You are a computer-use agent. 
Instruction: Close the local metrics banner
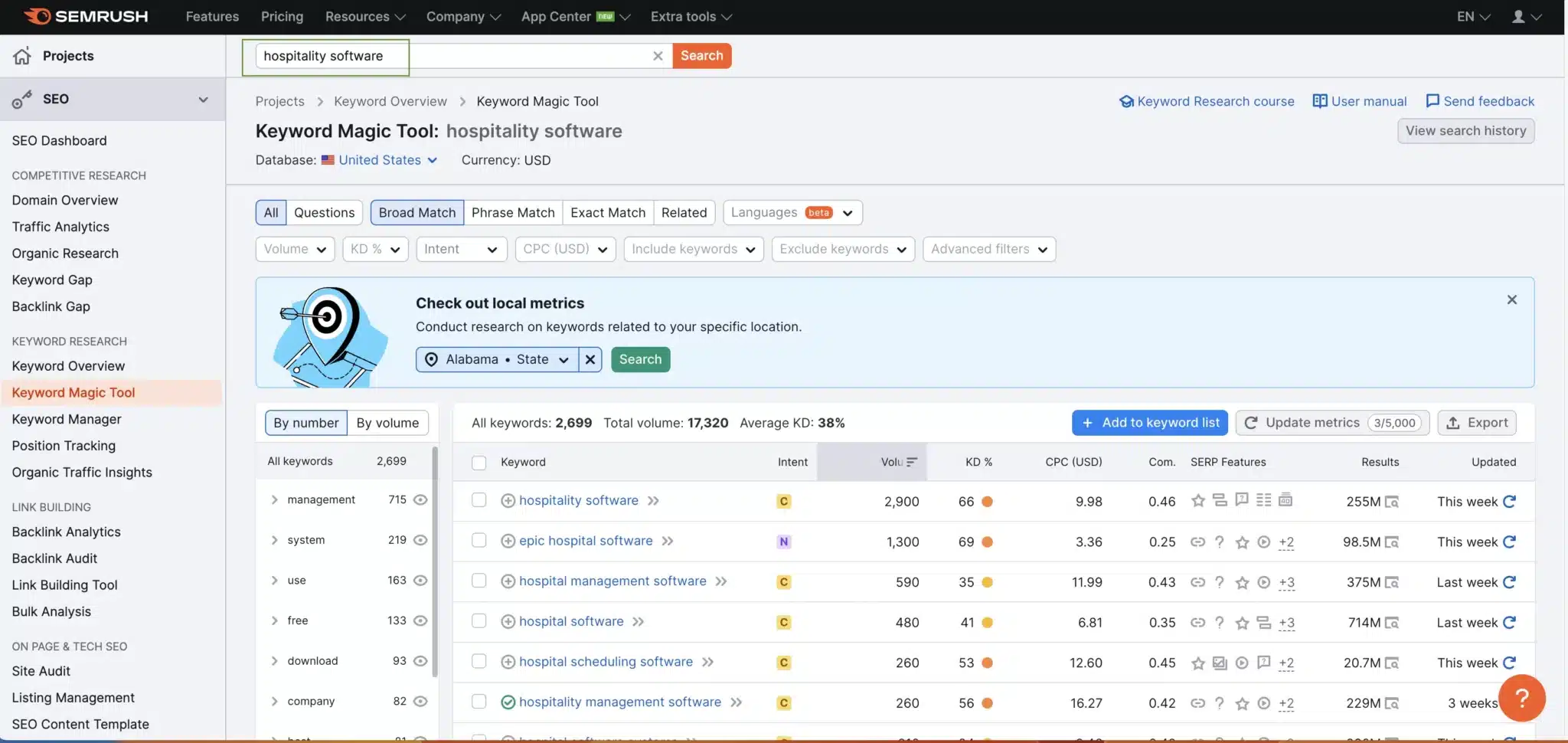(x=1511, y=299)
